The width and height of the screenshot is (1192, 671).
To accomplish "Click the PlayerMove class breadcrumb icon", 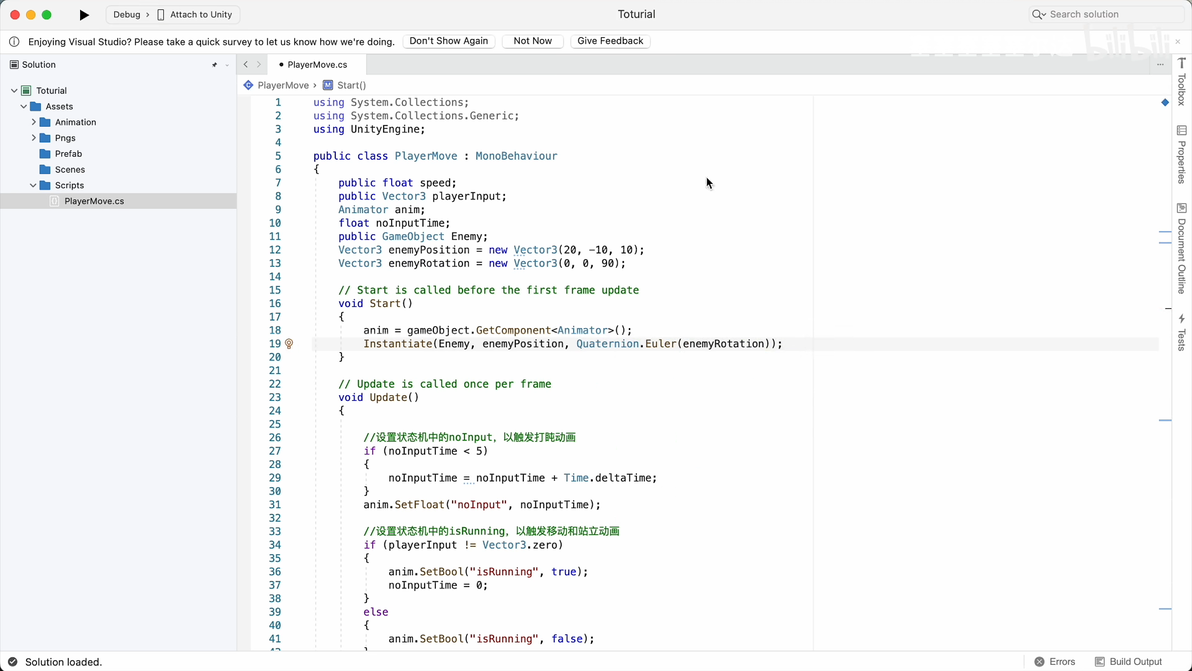I will coord(249,85).
